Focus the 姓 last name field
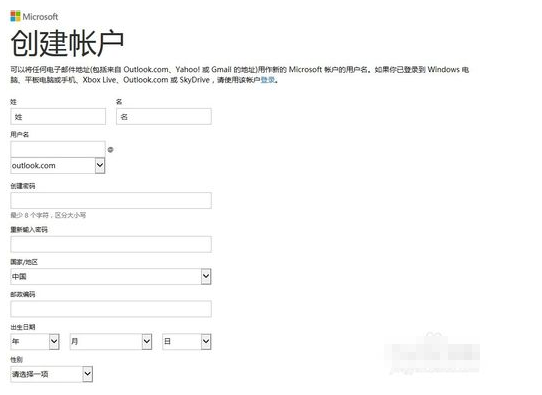 (x=58, y=117)
